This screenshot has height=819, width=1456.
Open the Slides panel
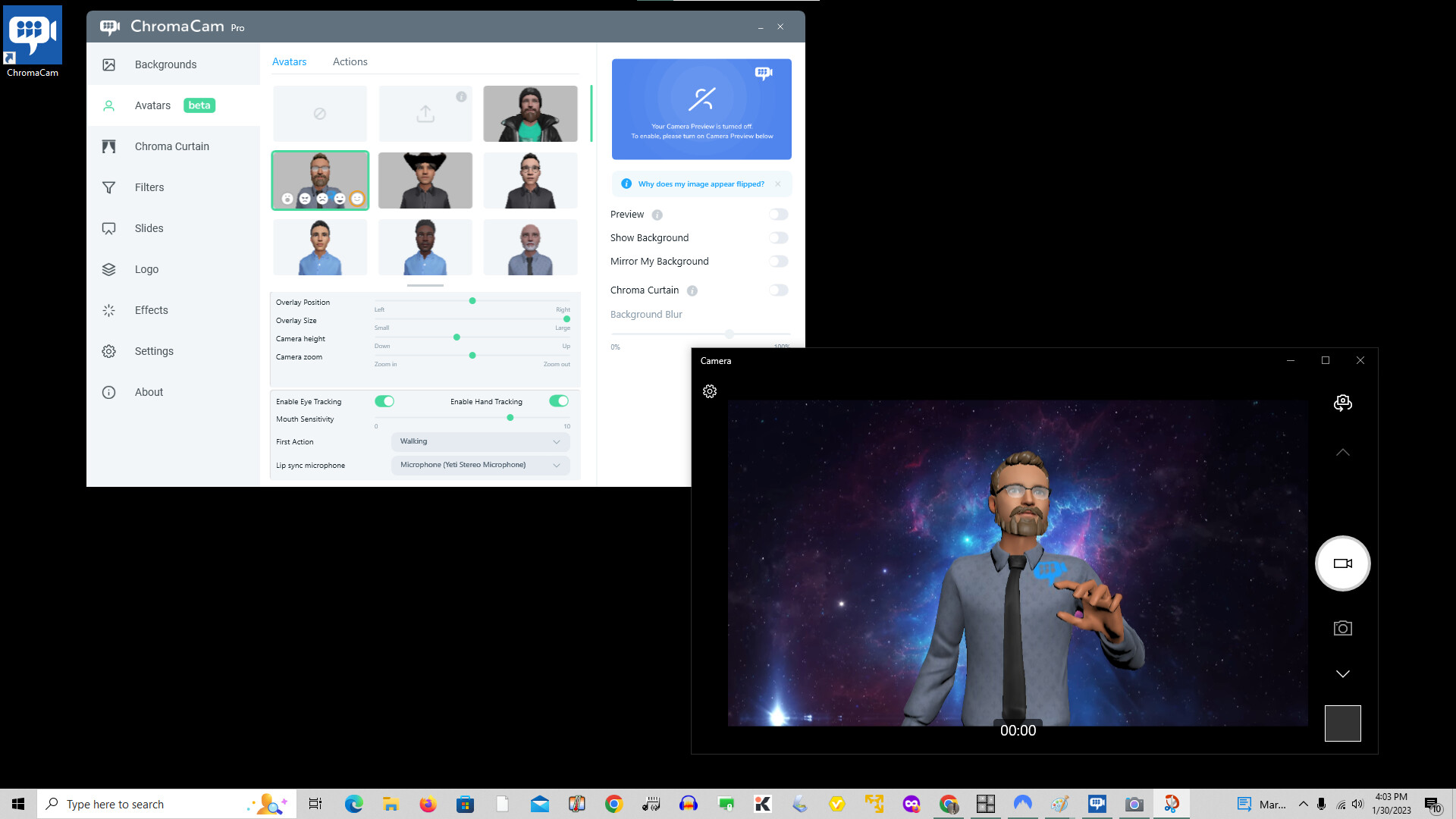point(149,227)
